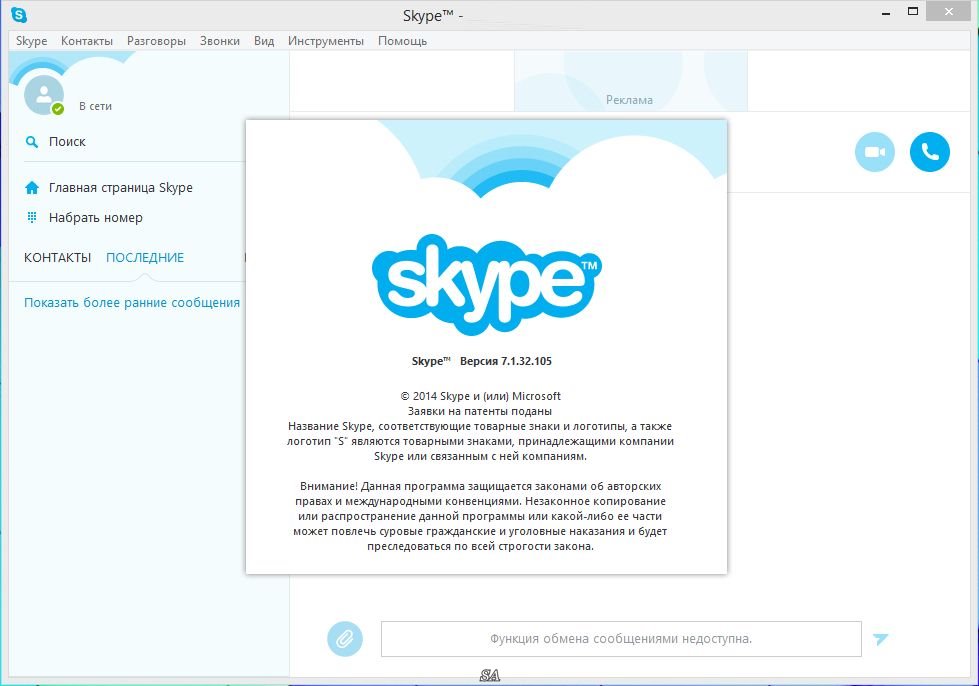979x686 pixels.
Task: Minimize the Skype window
Action: [885, 12]
